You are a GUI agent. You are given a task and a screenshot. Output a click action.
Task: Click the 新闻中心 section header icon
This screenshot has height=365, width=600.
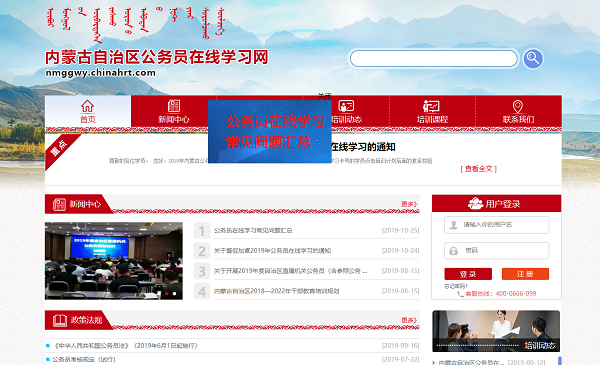[59, 204]
